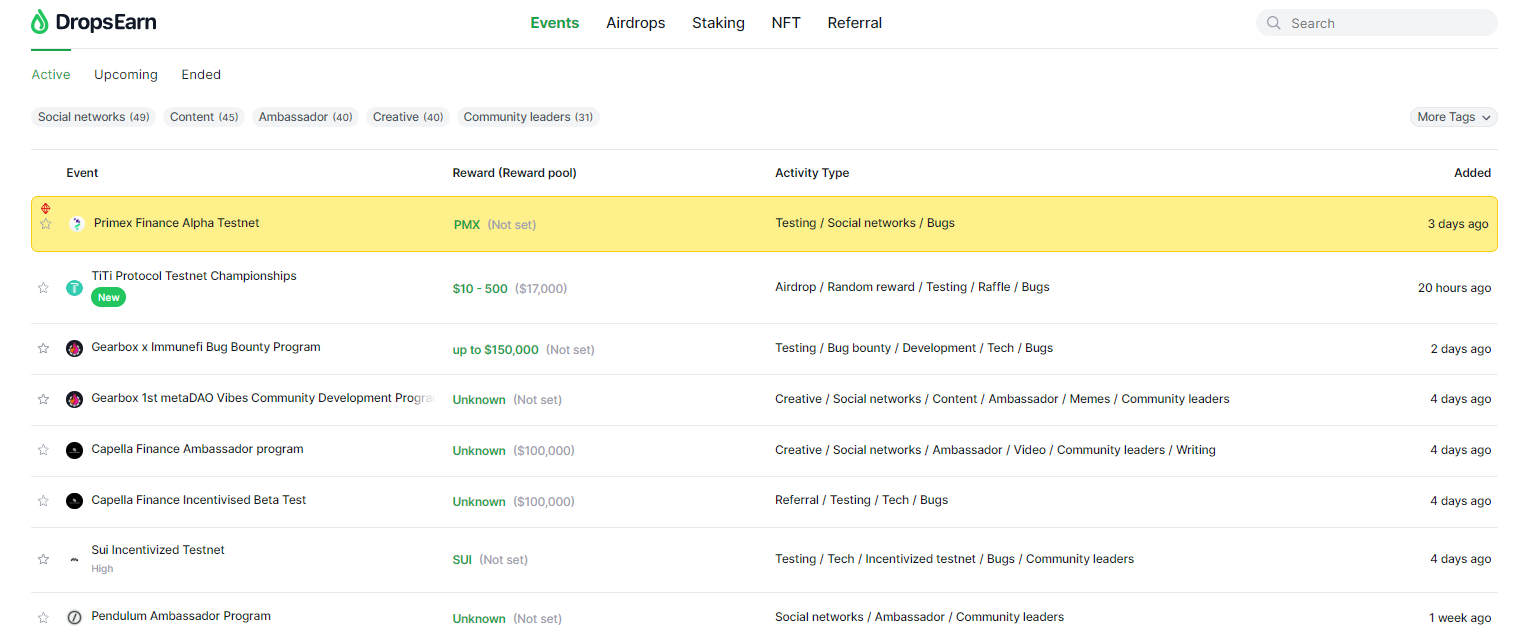Screen dimensions: 1533x643
Task: Click the Pendulum Ambassador Program icon
Action: (74, 617)
